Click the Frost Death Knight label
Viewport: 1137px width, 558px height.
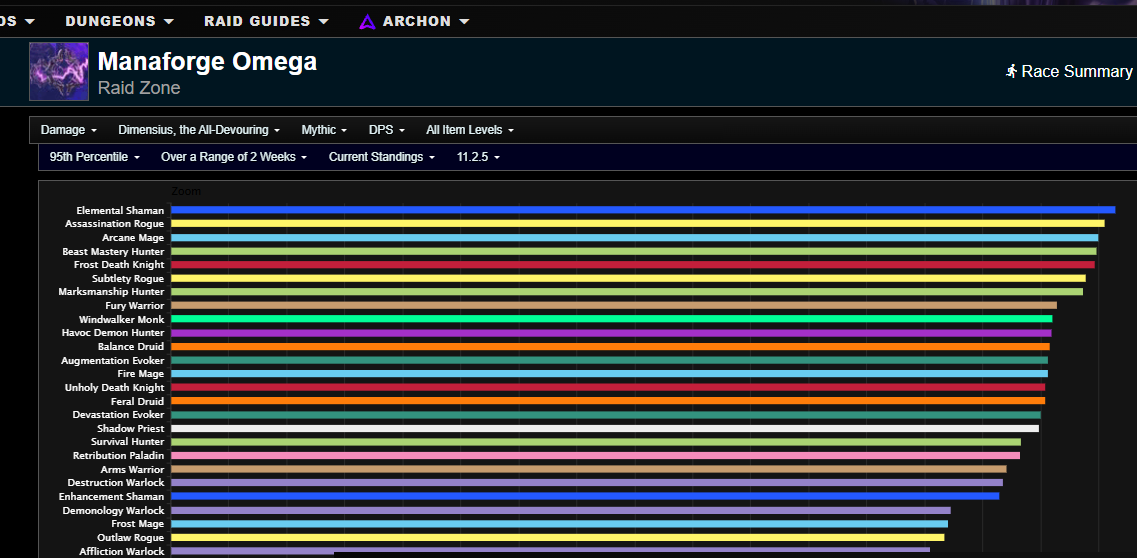coord(119,265)
